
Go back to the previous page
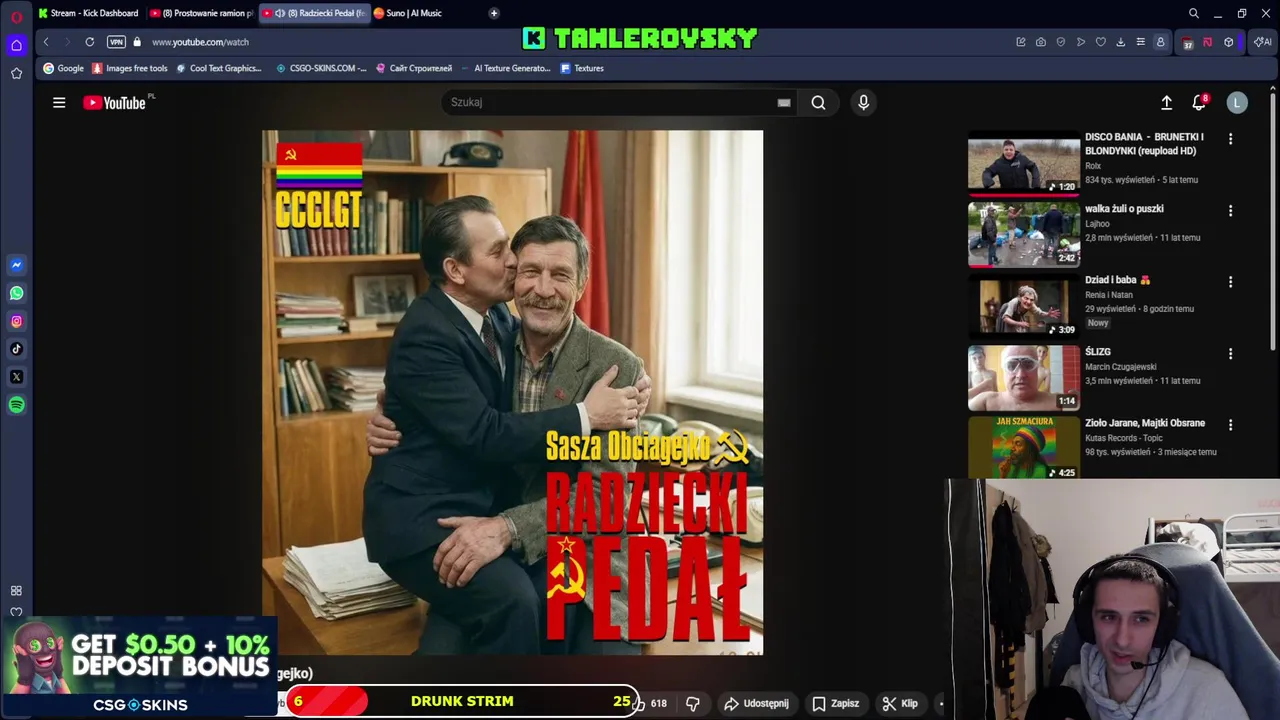[x=46, y=42]
